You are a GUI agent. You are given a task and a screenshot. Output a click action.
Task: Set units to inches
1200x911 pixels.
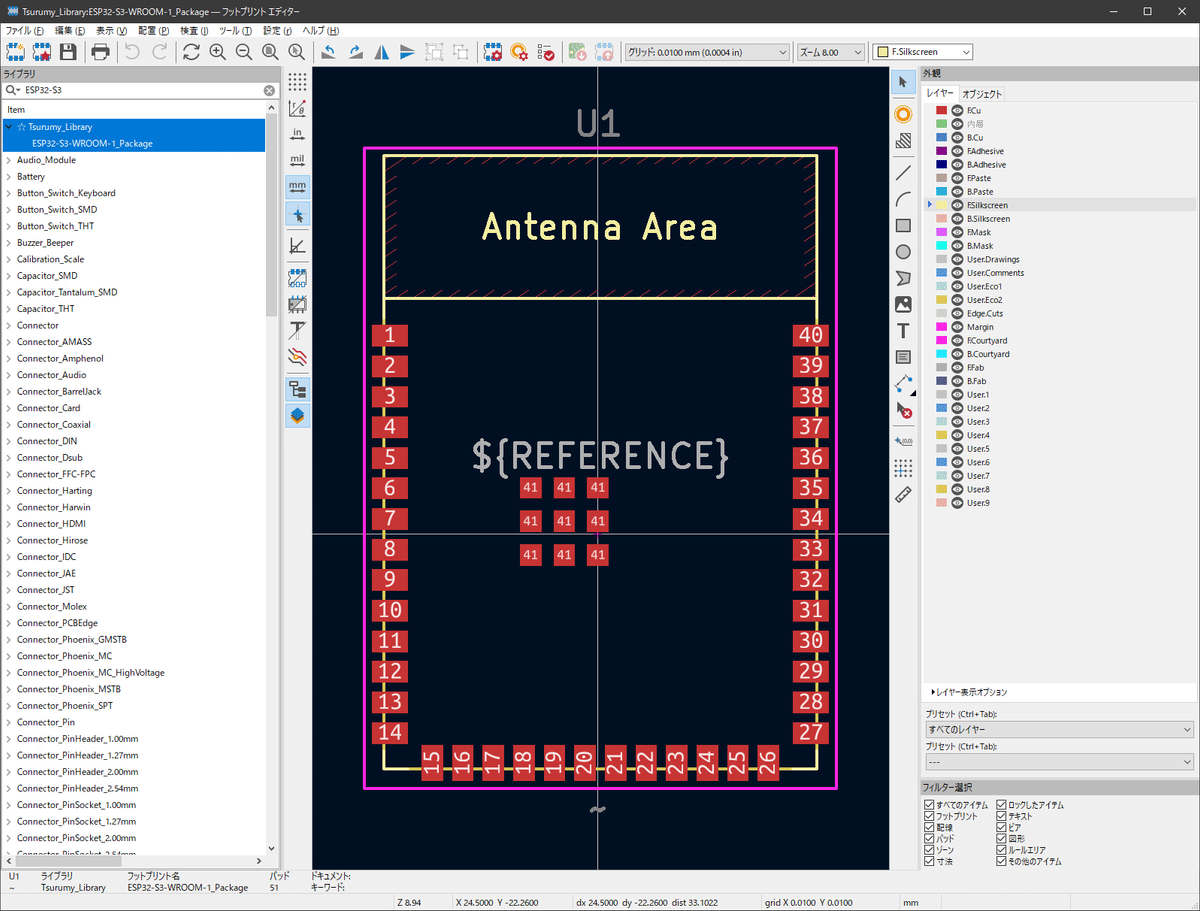297,134
